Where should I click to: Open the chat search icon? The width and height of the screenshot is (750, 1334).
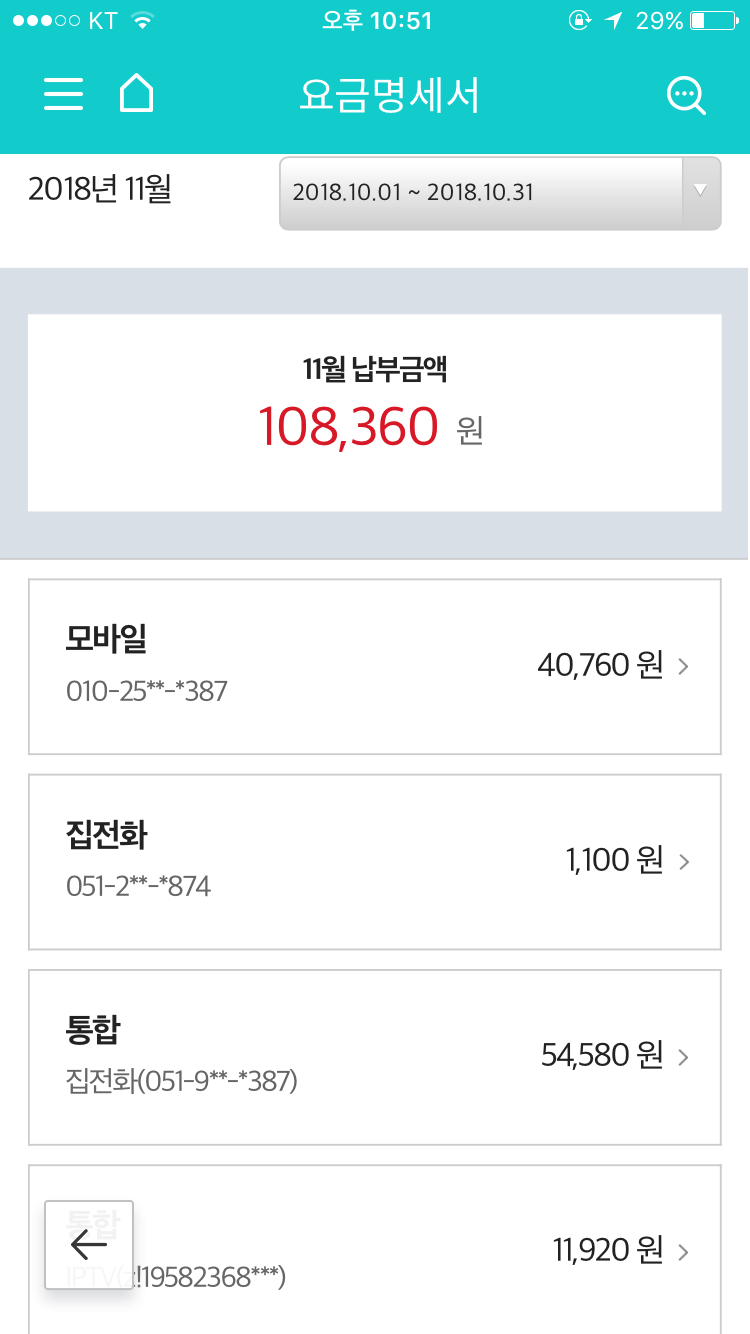686,96
